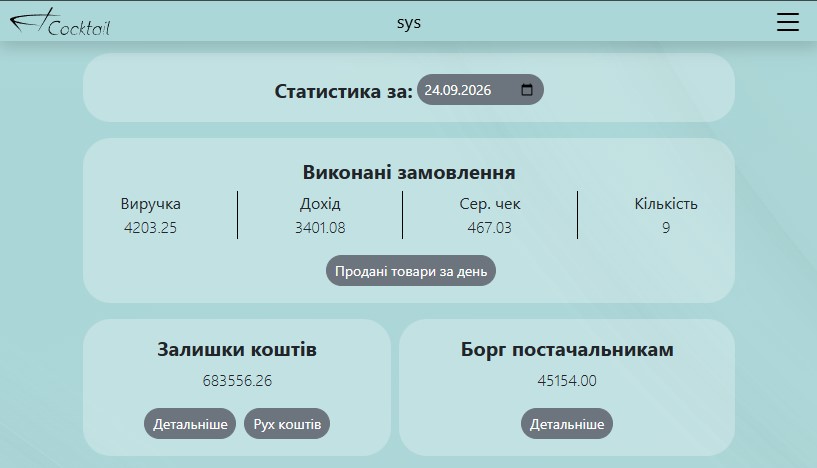Click the Дохід value 3401.08
This screenshot has width=817, height=468.
(320, 228)
